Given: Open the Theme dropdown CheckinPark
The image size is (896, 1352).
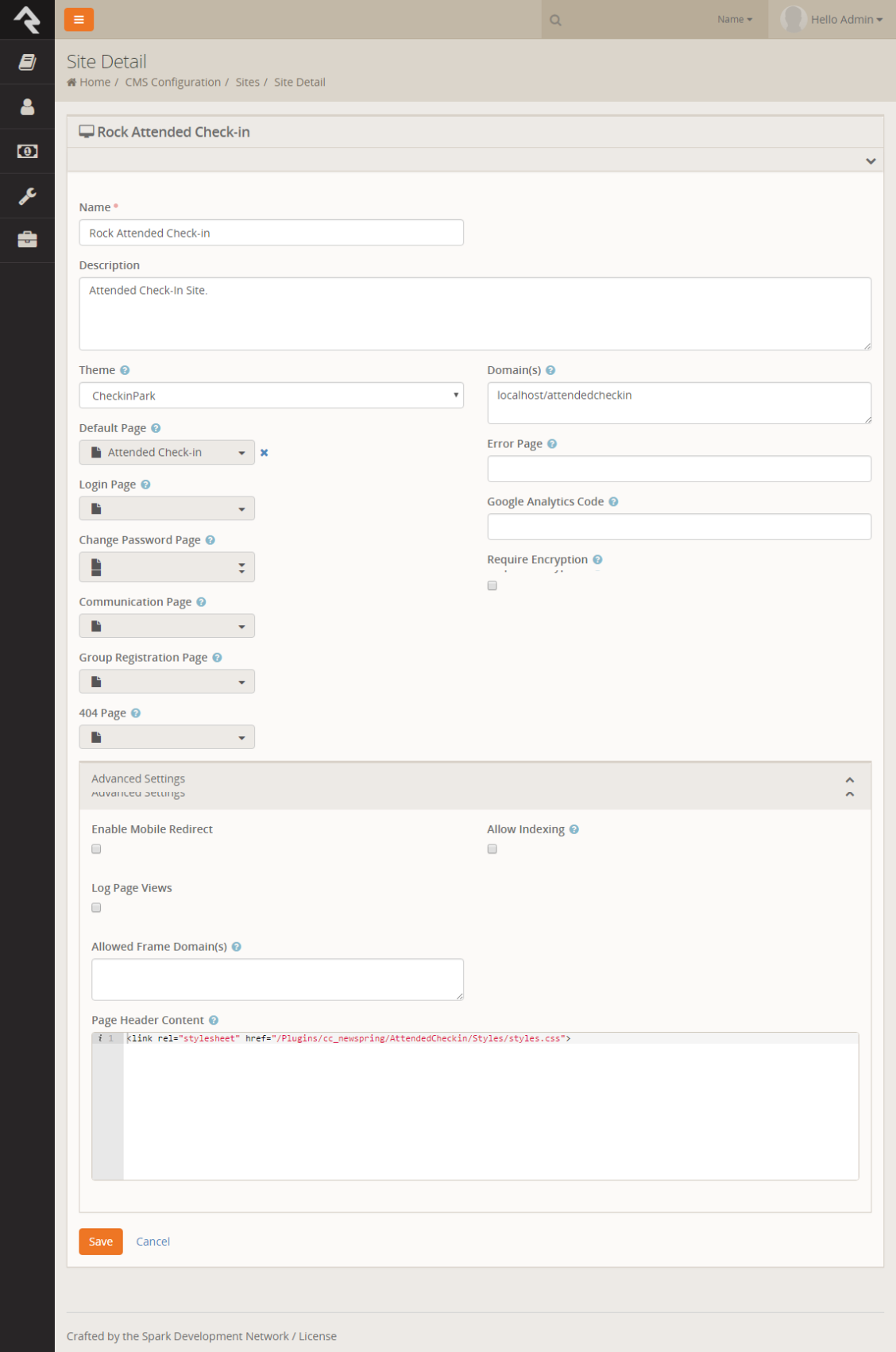Looking at the screenshot, I should (x=272, y=396).
